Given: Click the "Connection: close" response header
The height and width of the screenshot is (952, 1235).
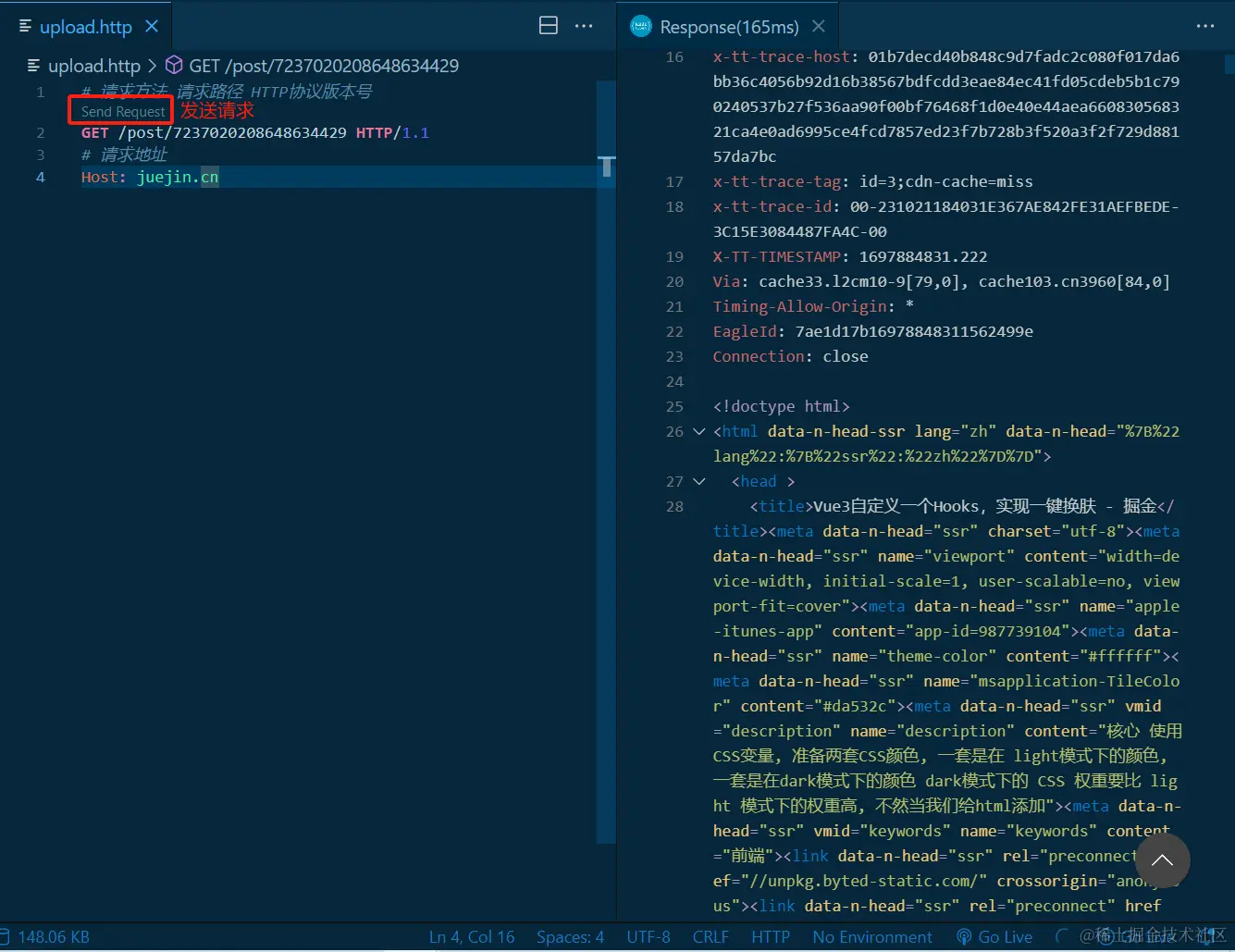Looking at the screenshot, I should click(791, 356).
